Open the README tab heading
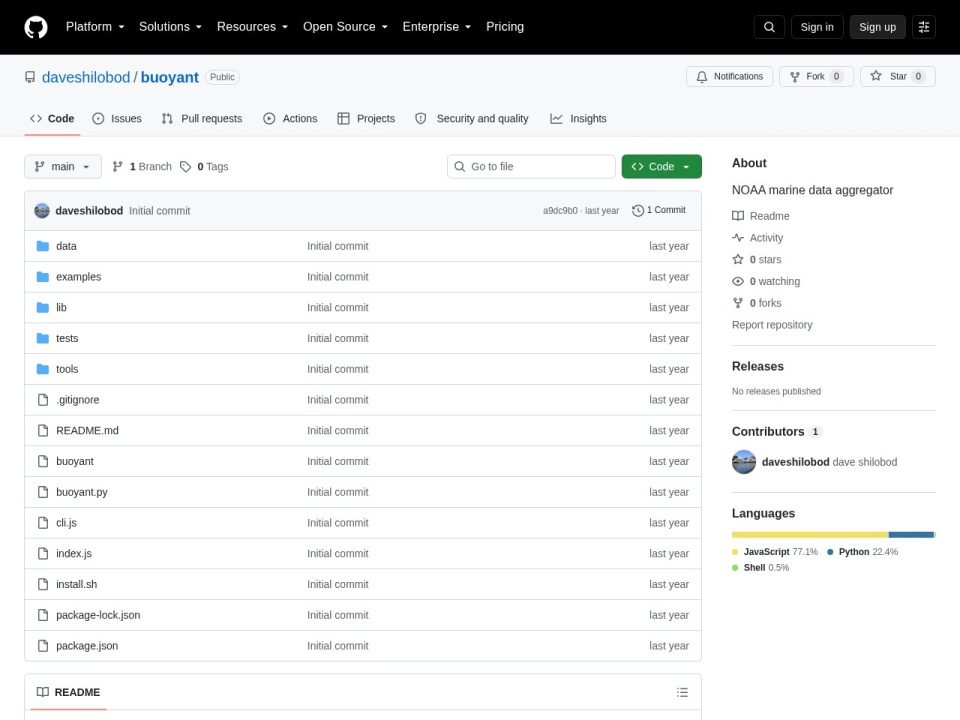 pos(69,692)
